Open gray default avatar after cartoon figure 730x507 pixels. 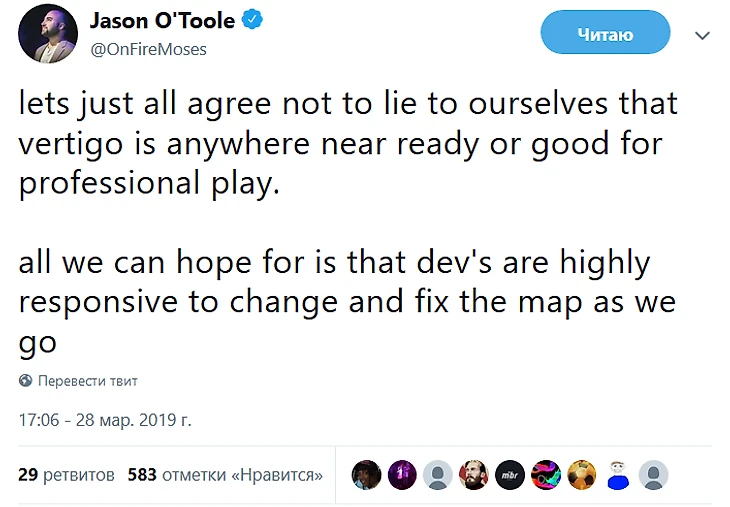(654, 475)
